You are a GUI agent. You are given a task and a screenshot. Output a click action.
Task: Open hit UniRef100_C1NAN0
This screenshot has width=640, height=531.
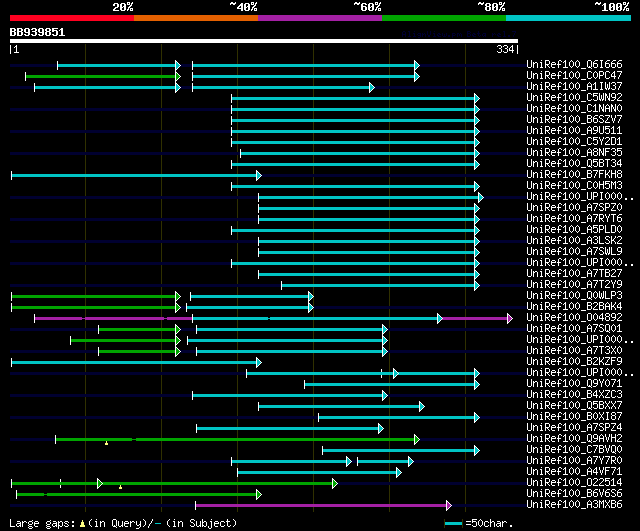click(574, 109)
